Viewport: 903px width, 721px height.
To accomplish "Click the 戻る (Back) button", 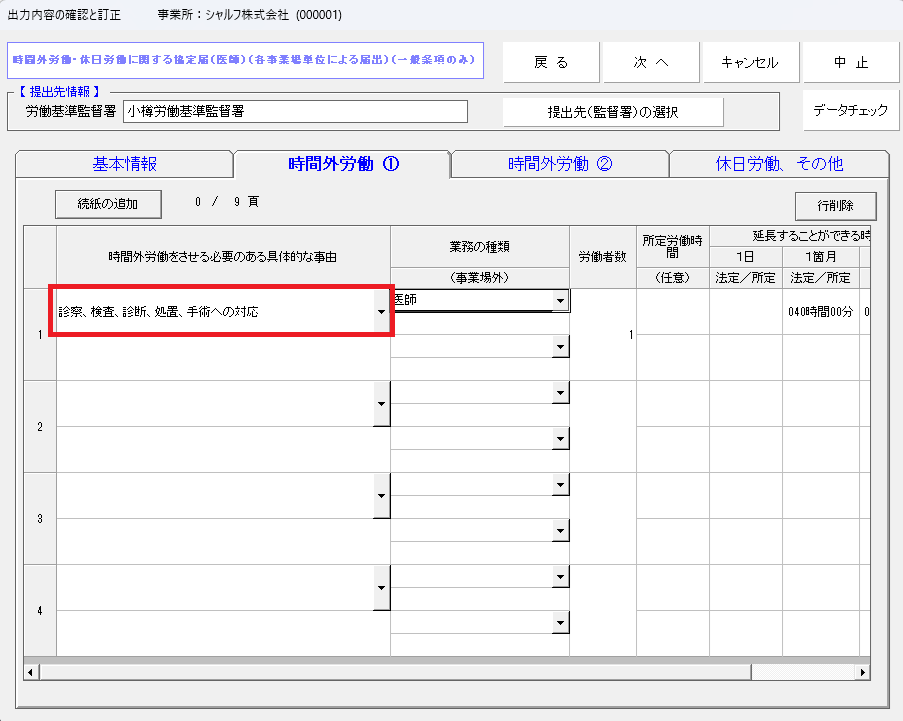I will point(551,62).
